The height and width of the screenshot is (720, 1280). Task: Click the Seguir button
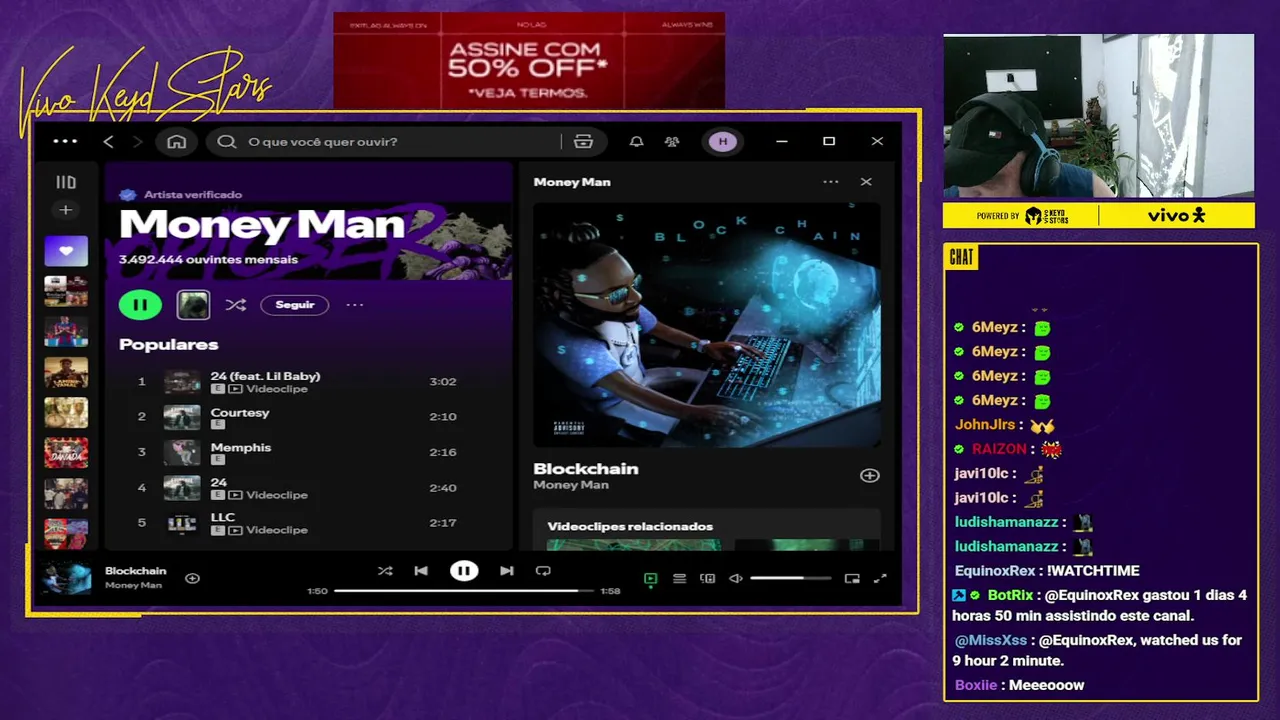pos(295,305)
